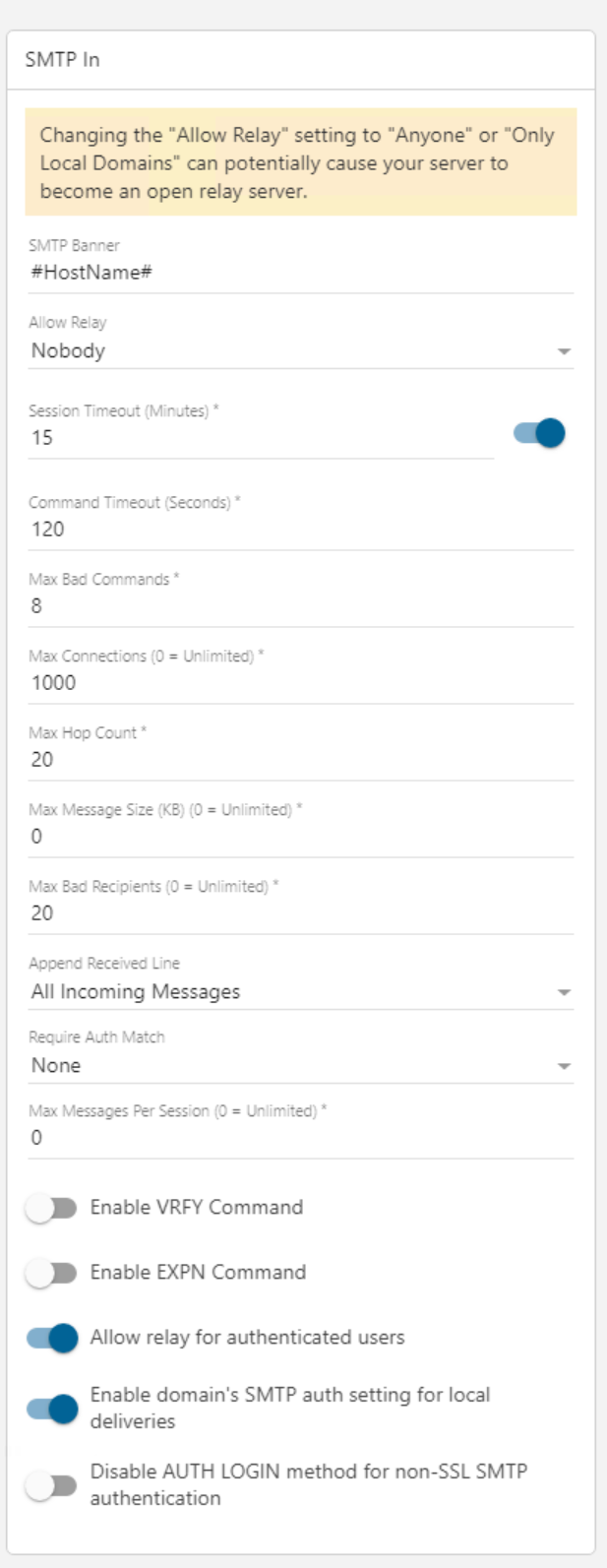This screenshot has height=1568, width=607.
Task: Enable Disable AUTH LOGIN for non-SSL toggle
Action: 51,1485
